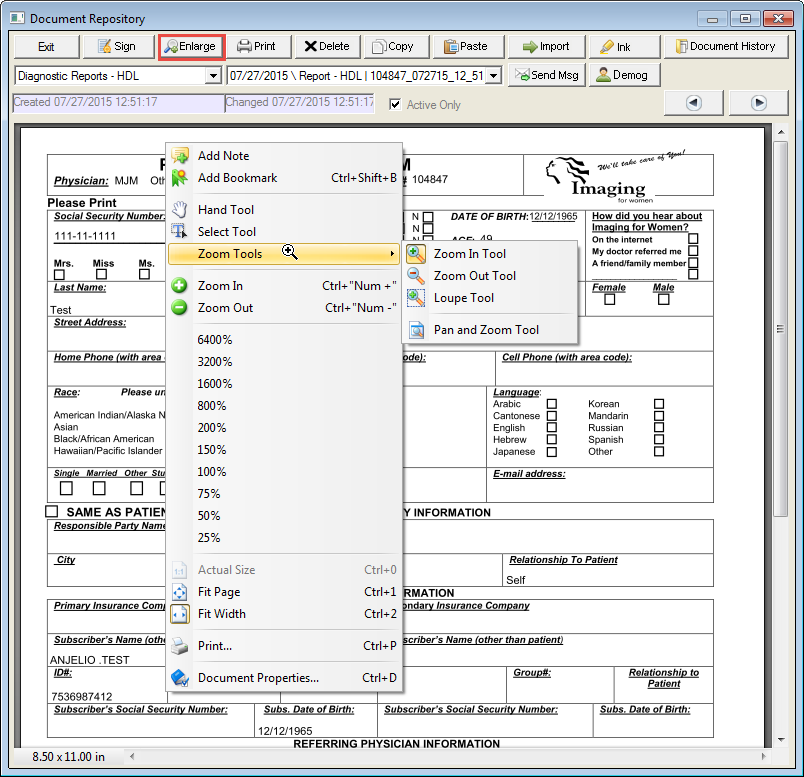Check the Korean language checkbox

tap(658, 404)
